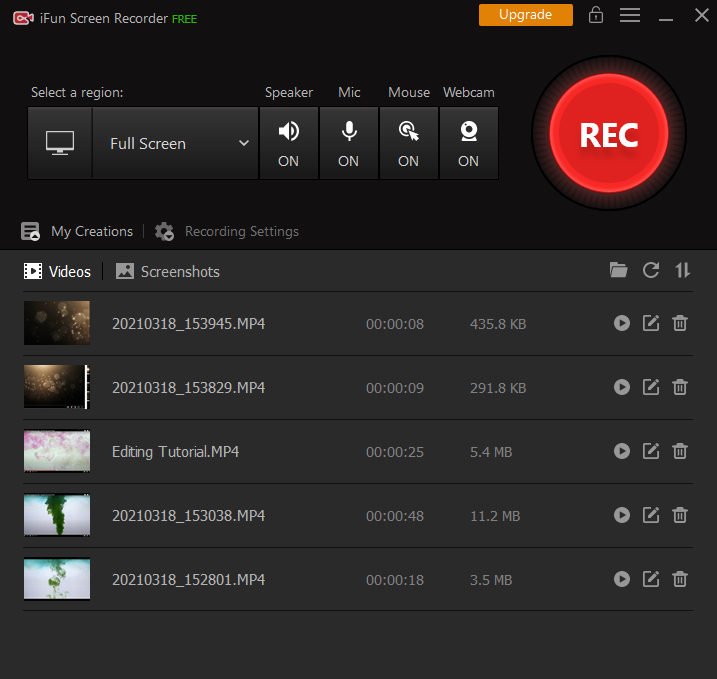Disable the Mouse click effect
This screenshot has width=717, height=679.
[x=408, y=143]
